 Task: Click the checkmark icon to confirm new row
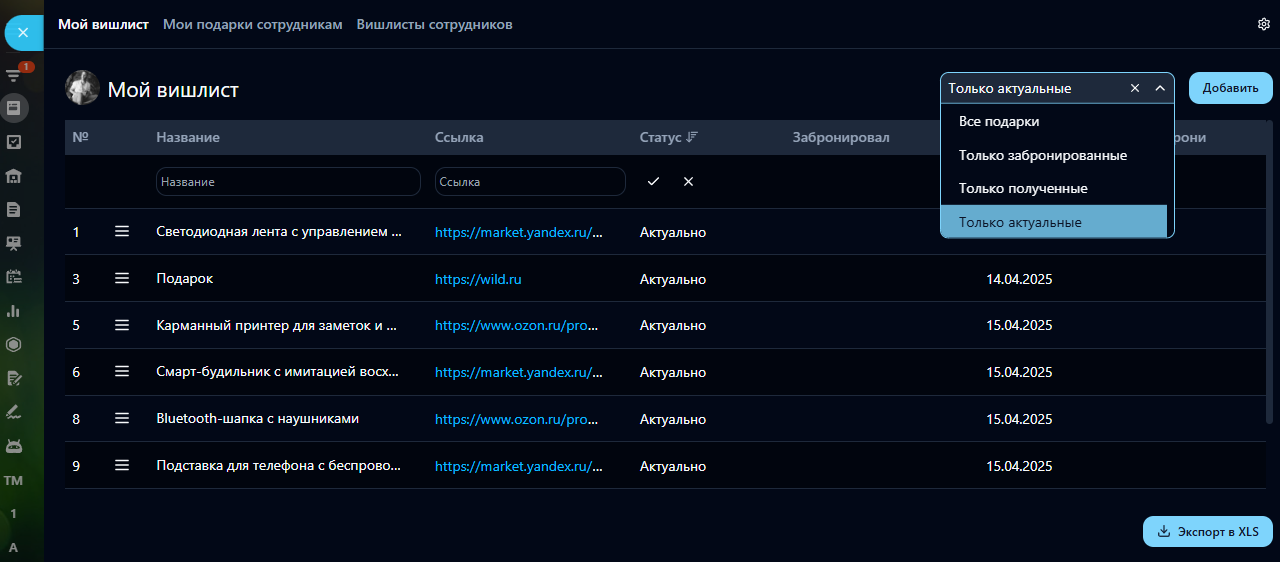pyautogui.click(x=653, y=182)
